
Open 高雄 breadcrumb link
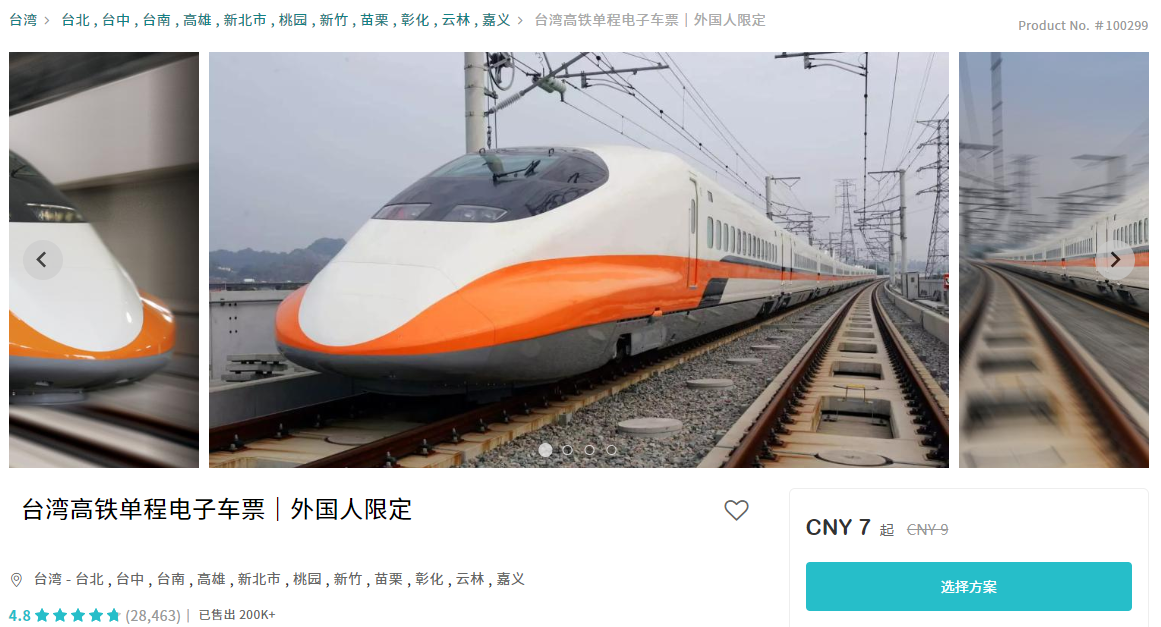pyautogui.click(x=196, y=20)
